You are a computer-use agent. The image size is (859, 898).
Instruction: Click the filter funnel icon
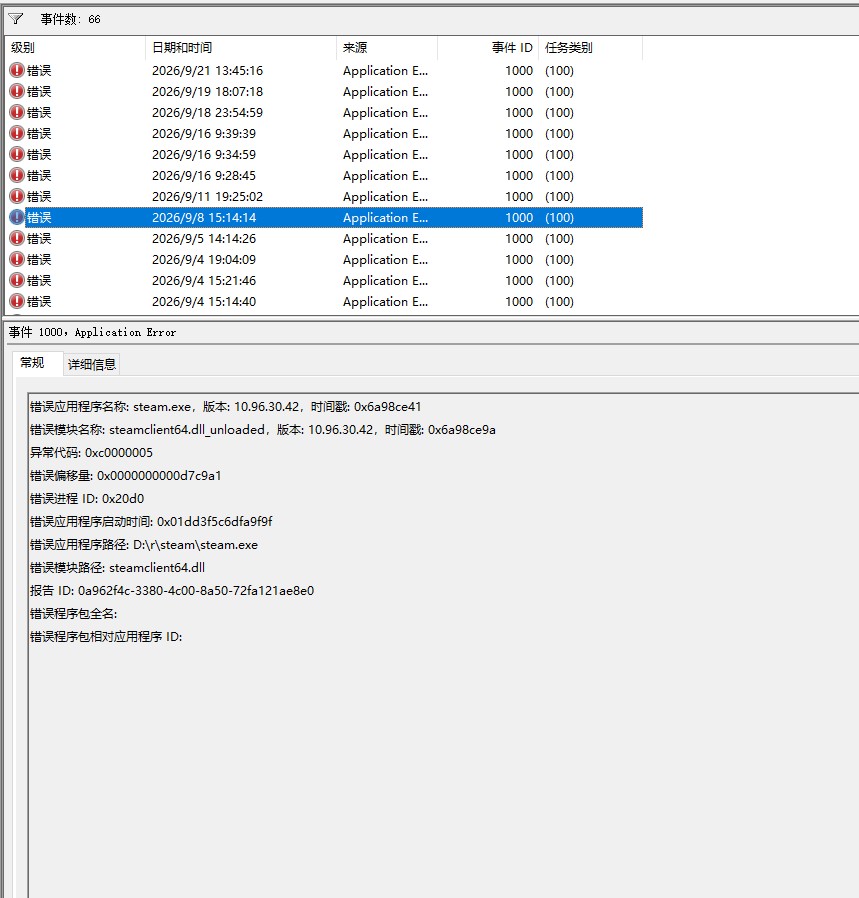(15, 19)
